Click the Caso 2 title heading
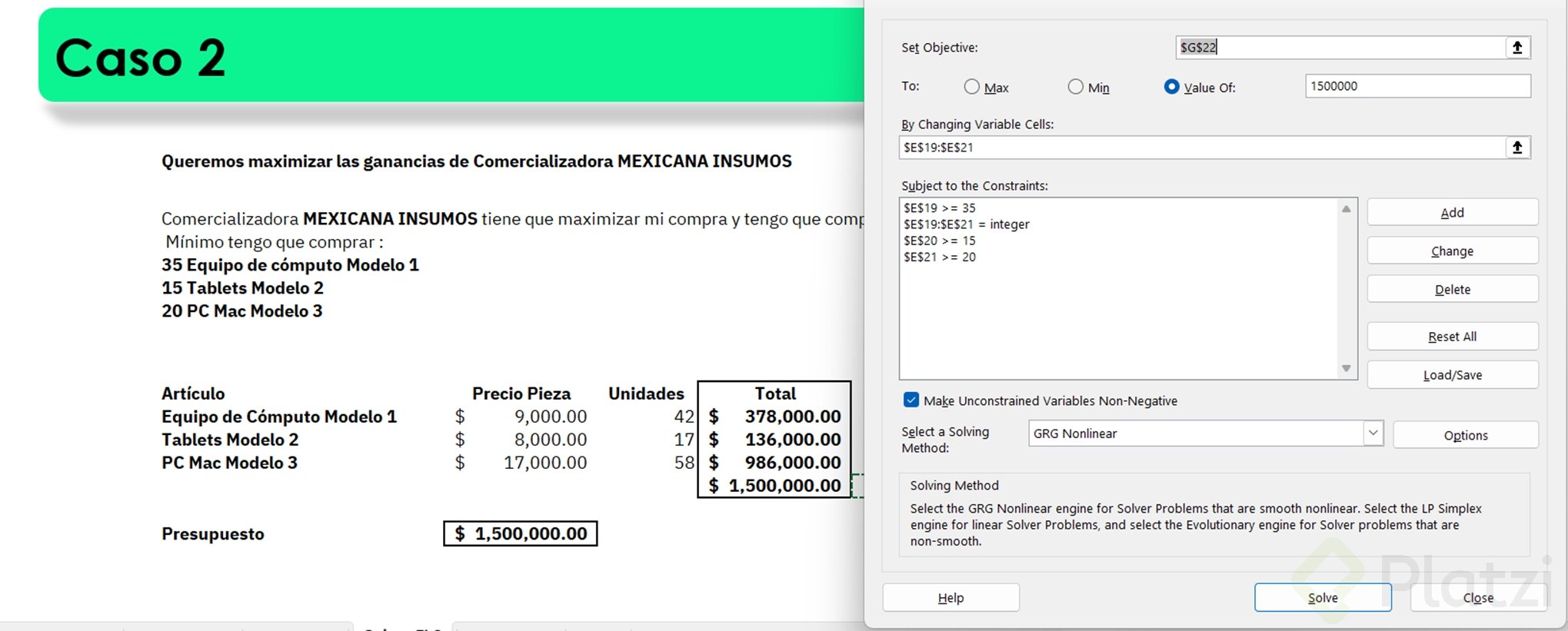Screen dimensions: 1568x631 pyautogui.click(x=141, y=58)
